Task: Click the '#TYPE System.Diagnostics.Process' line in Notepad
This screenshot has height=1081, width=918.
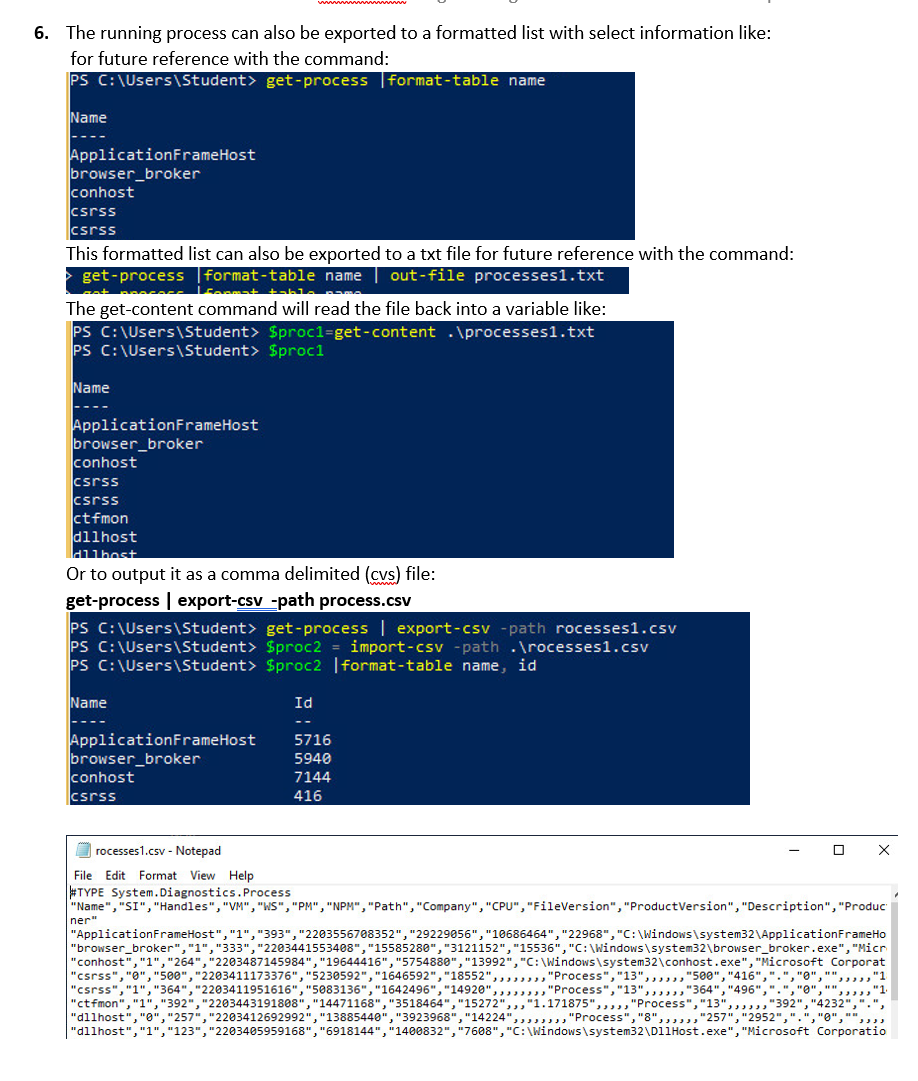Action: click(x=181, y=892)
